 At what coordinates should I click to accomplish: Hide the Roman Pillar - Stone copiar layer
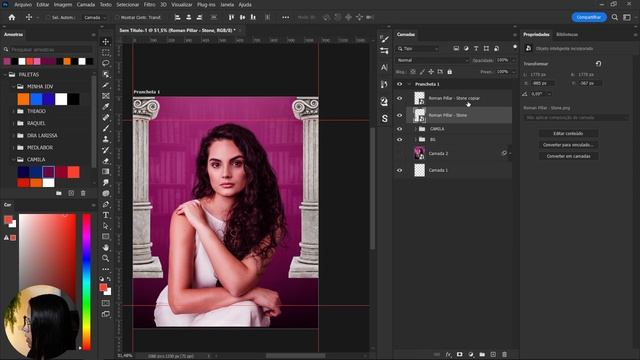tap(400, 98)
